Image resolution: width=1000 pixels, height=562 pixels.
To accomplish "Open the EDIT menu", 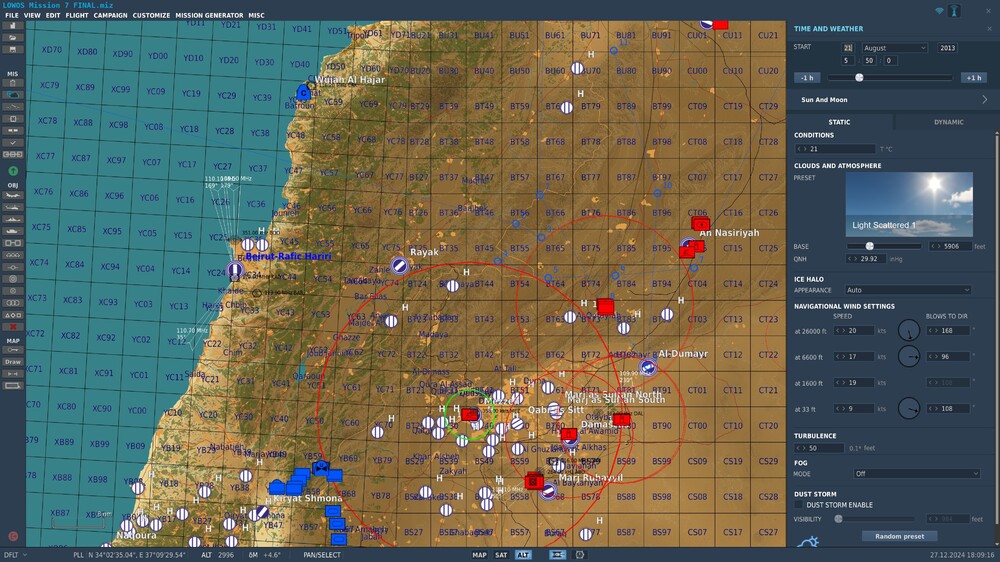I will (53, 15).
